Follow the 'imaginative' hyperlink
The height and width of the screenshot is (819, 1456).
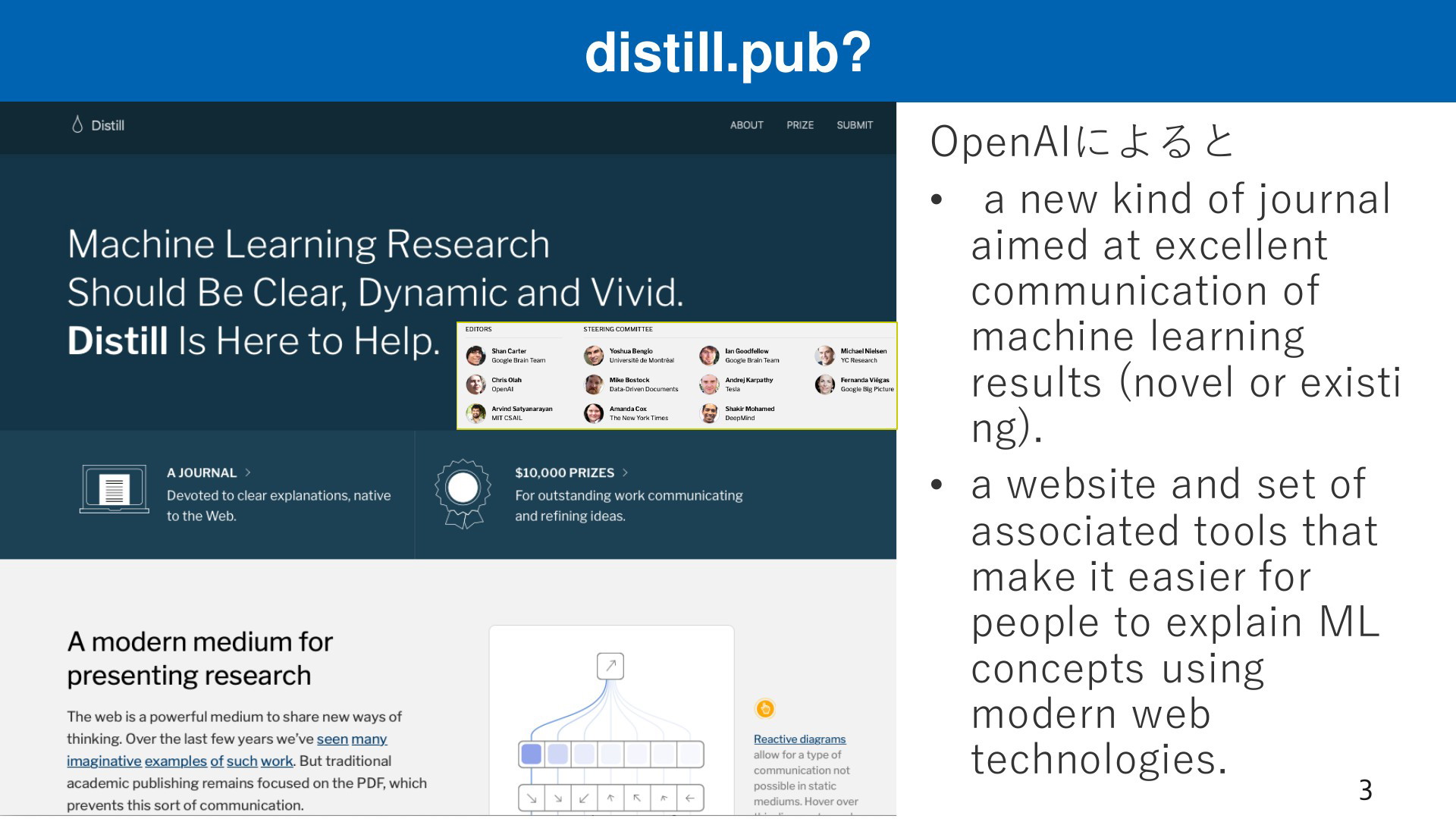(104, 761)
